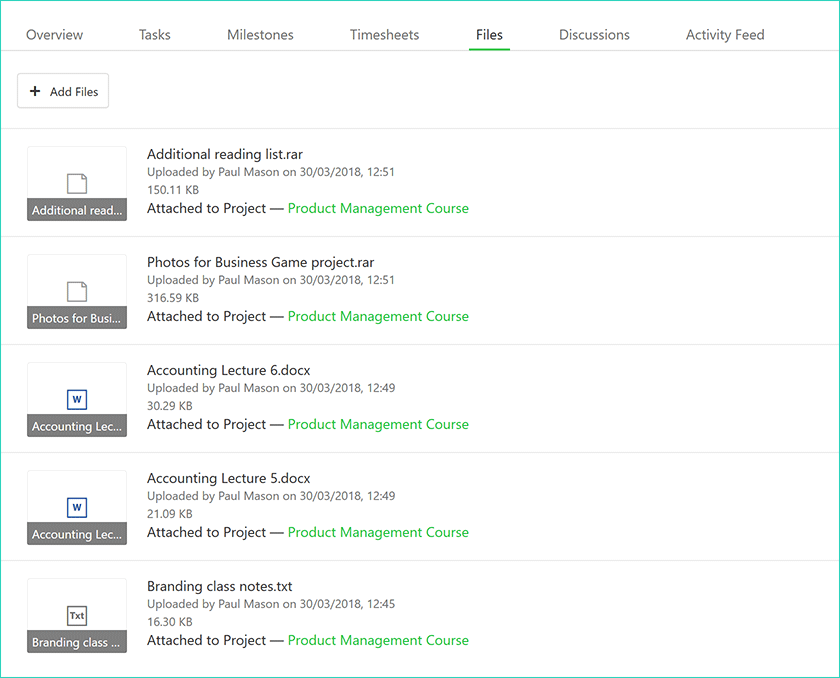Open the Timesheets tab
The image size is (840, 678).
click(384, 35)
